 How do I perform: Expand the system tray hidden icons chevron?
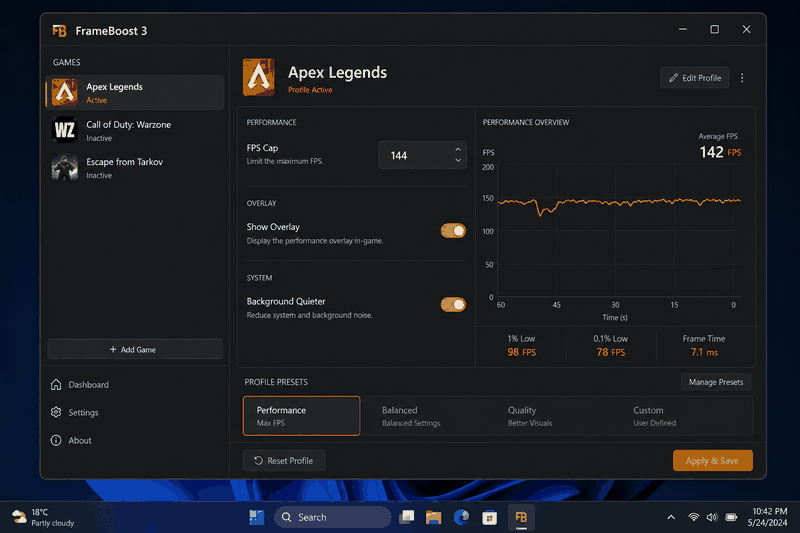click(671, 517)
